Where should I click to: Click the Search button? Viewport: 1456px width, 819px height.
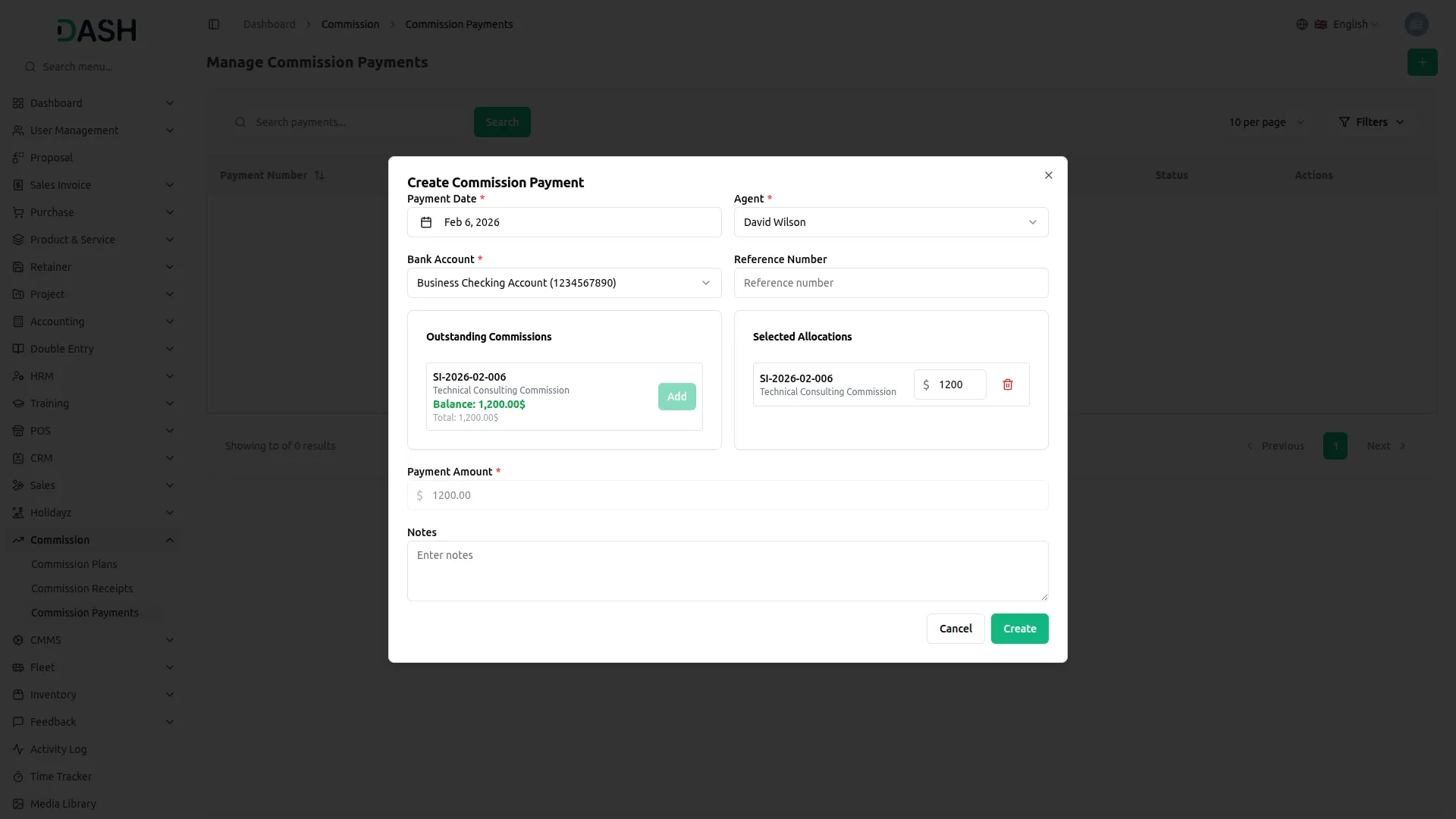pyautogui.click(x=502, y=122)
